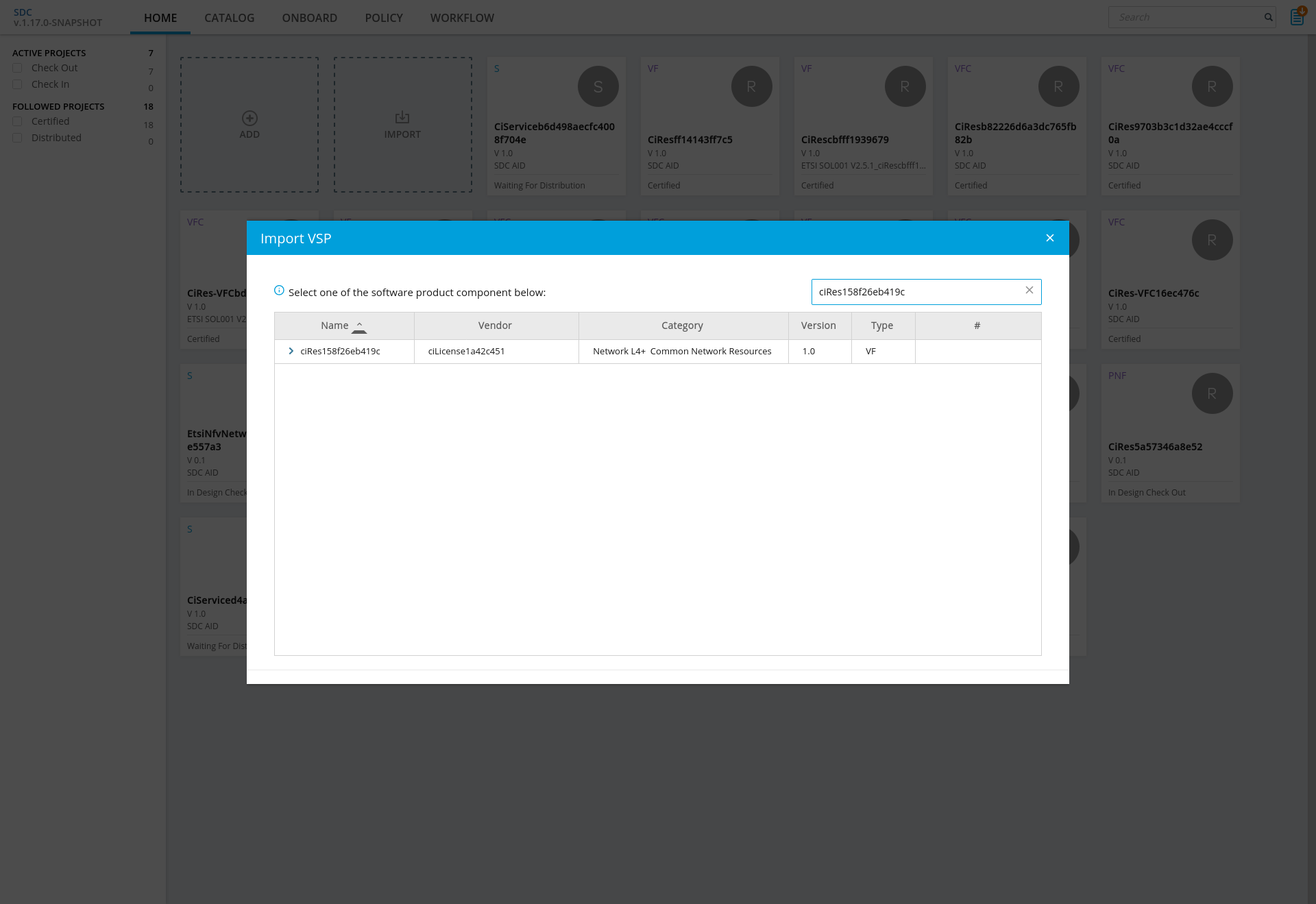Select Network L4+ Common Network Resources cell
This screenshot has width=1316, height=904.
coord(683,352)
